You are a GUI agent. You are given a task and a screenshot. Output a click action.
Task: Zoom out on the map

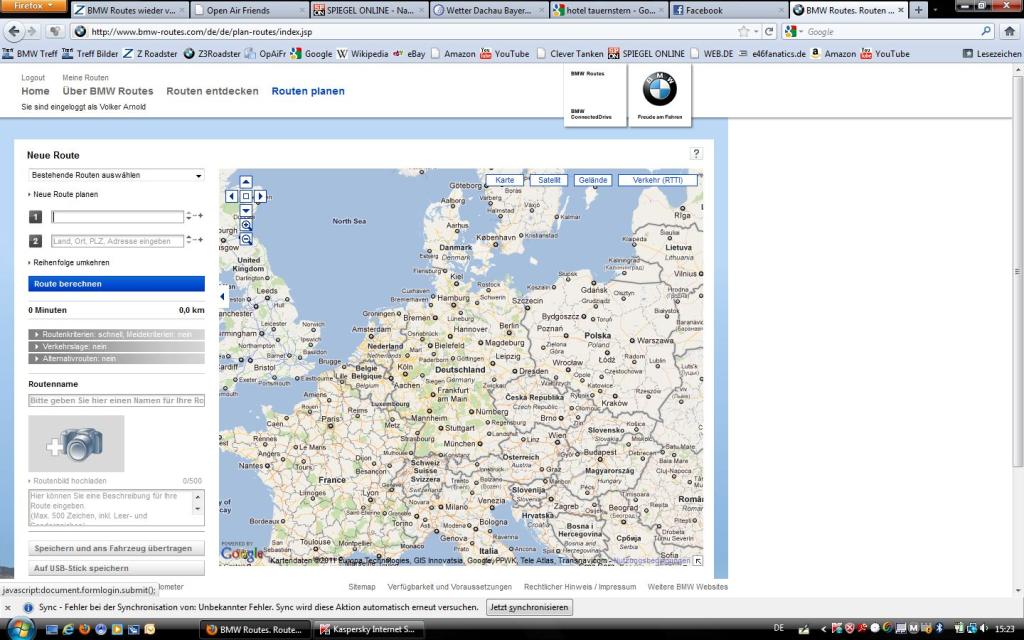(246, 240)
